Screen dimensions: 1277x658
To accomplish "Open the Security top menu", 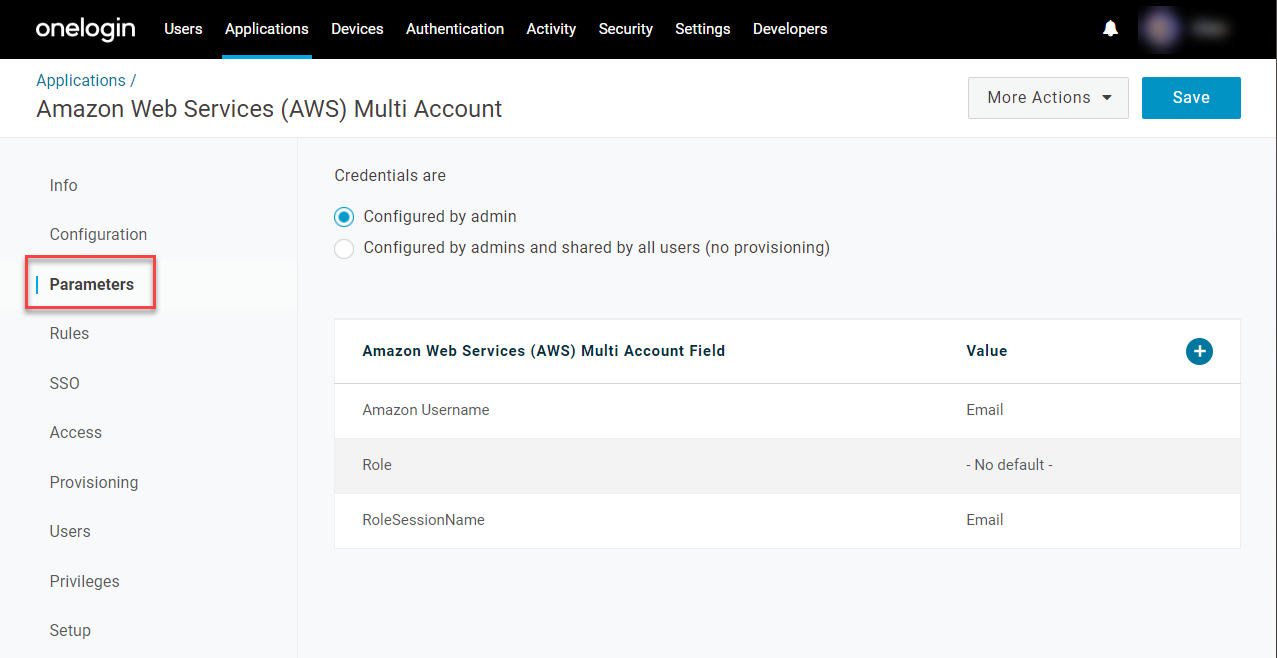I will [626, 29].
